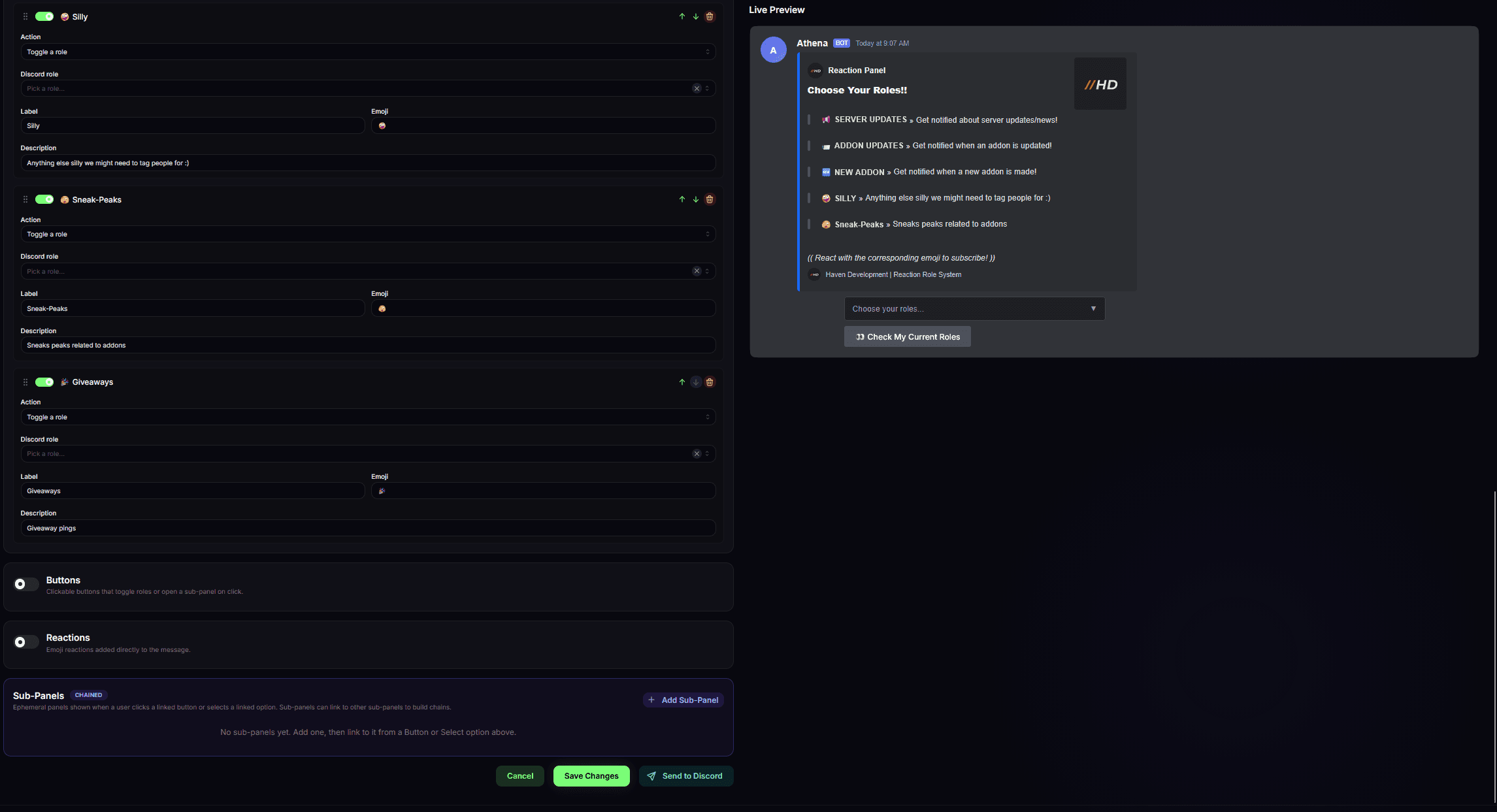Edit the Giveaways emoji field
The image size is (1497, 812).
tap(543, 491)
